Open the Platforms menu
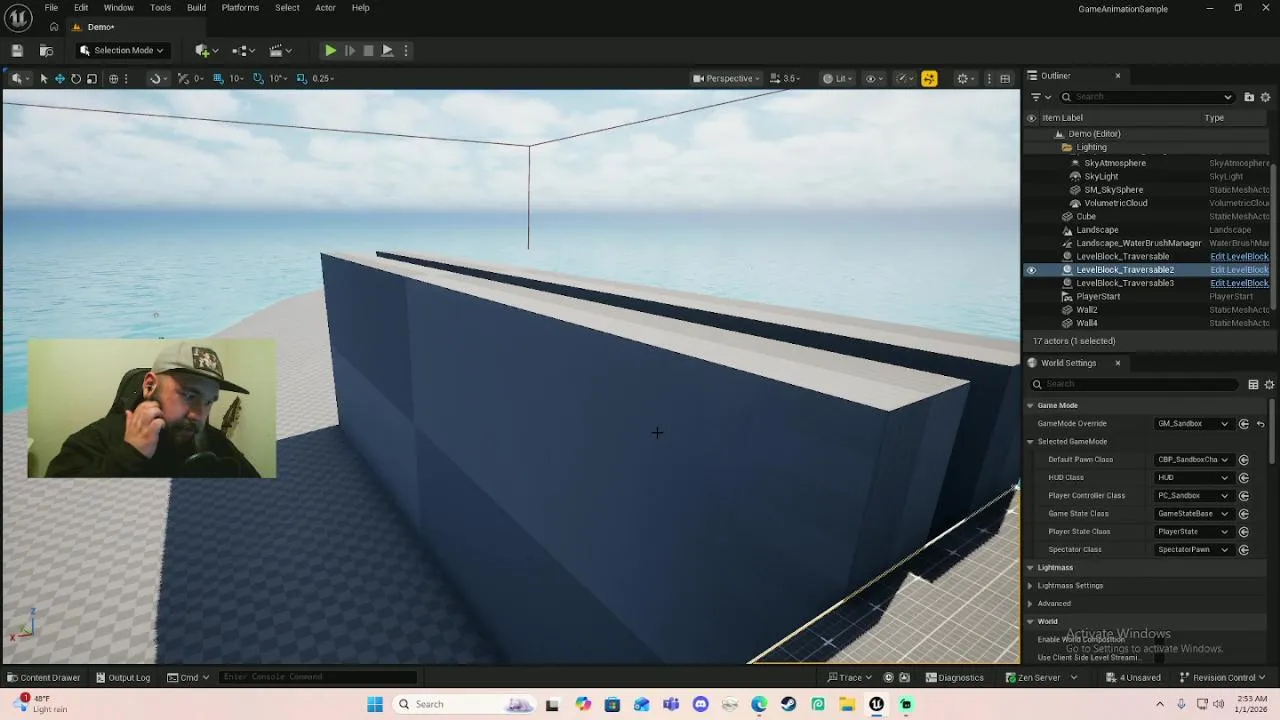1280x720 pixels. point(240,8)
